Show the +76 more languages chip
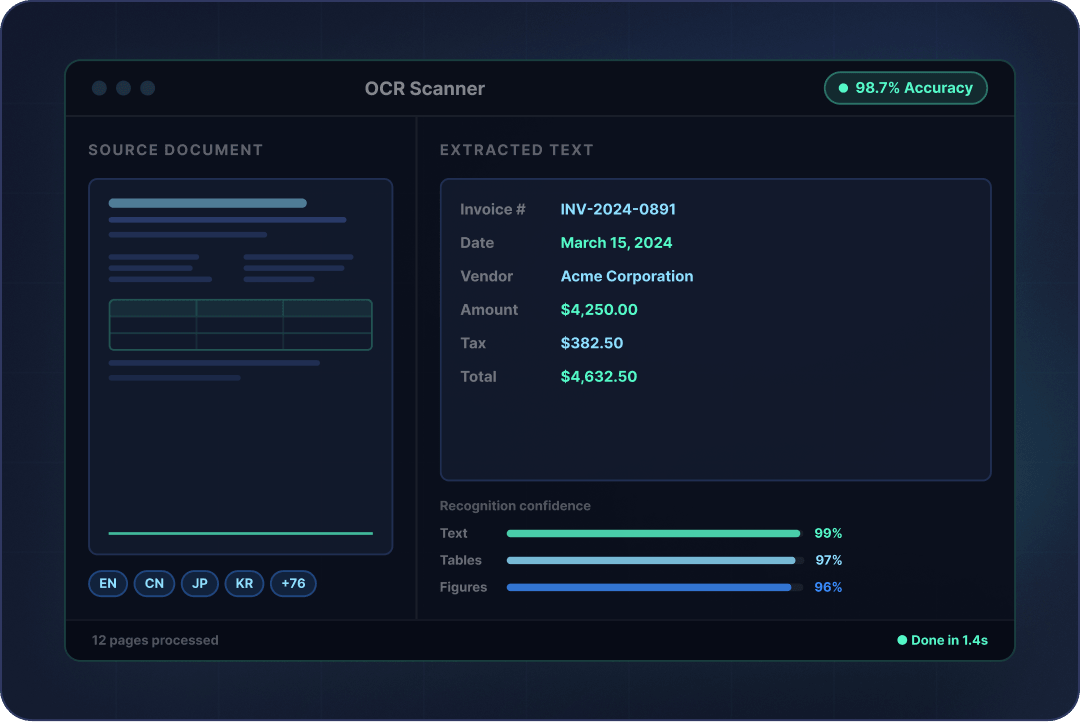 tap(293, 584)
